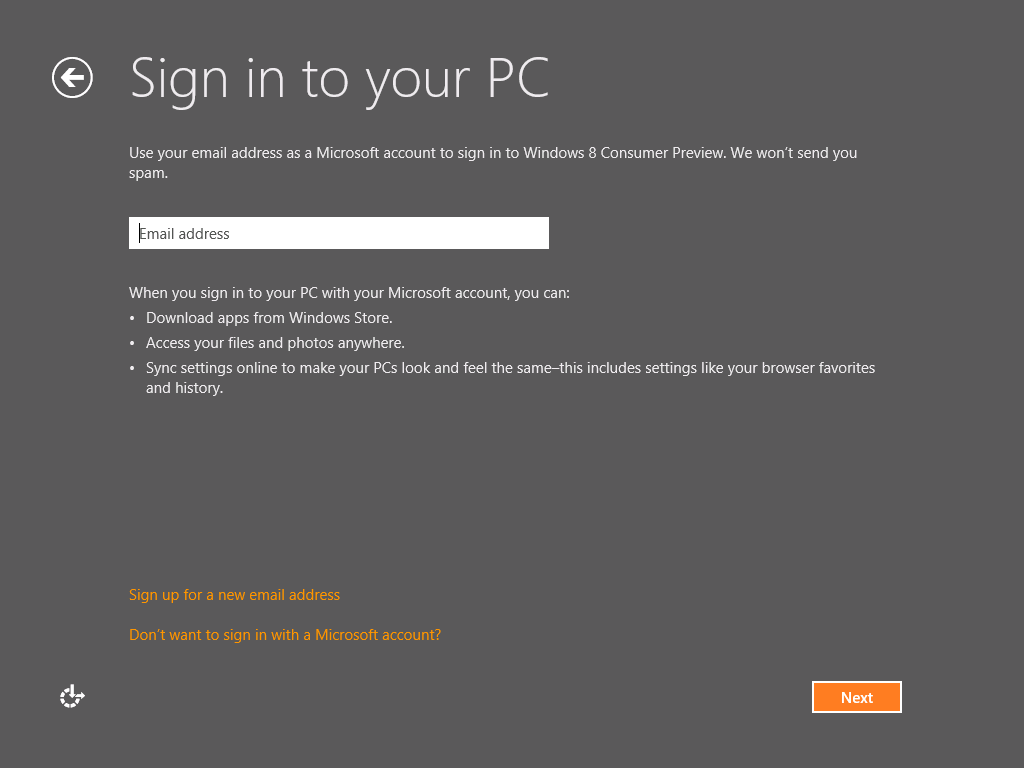Click the bullet dot before Download apps
Screen dimensions: 1024x768
[x=134, y=319]
